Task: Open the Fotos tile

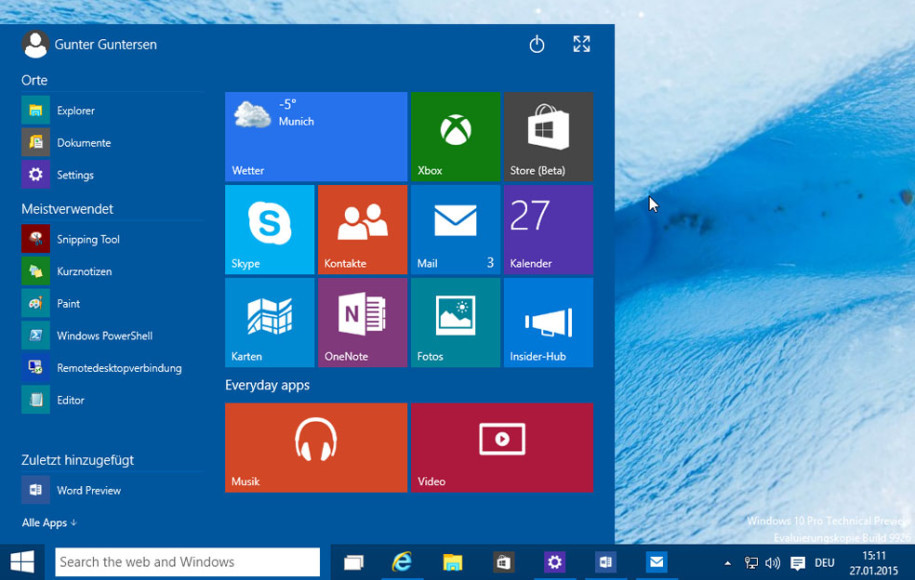Action: (x=455, y=323)
